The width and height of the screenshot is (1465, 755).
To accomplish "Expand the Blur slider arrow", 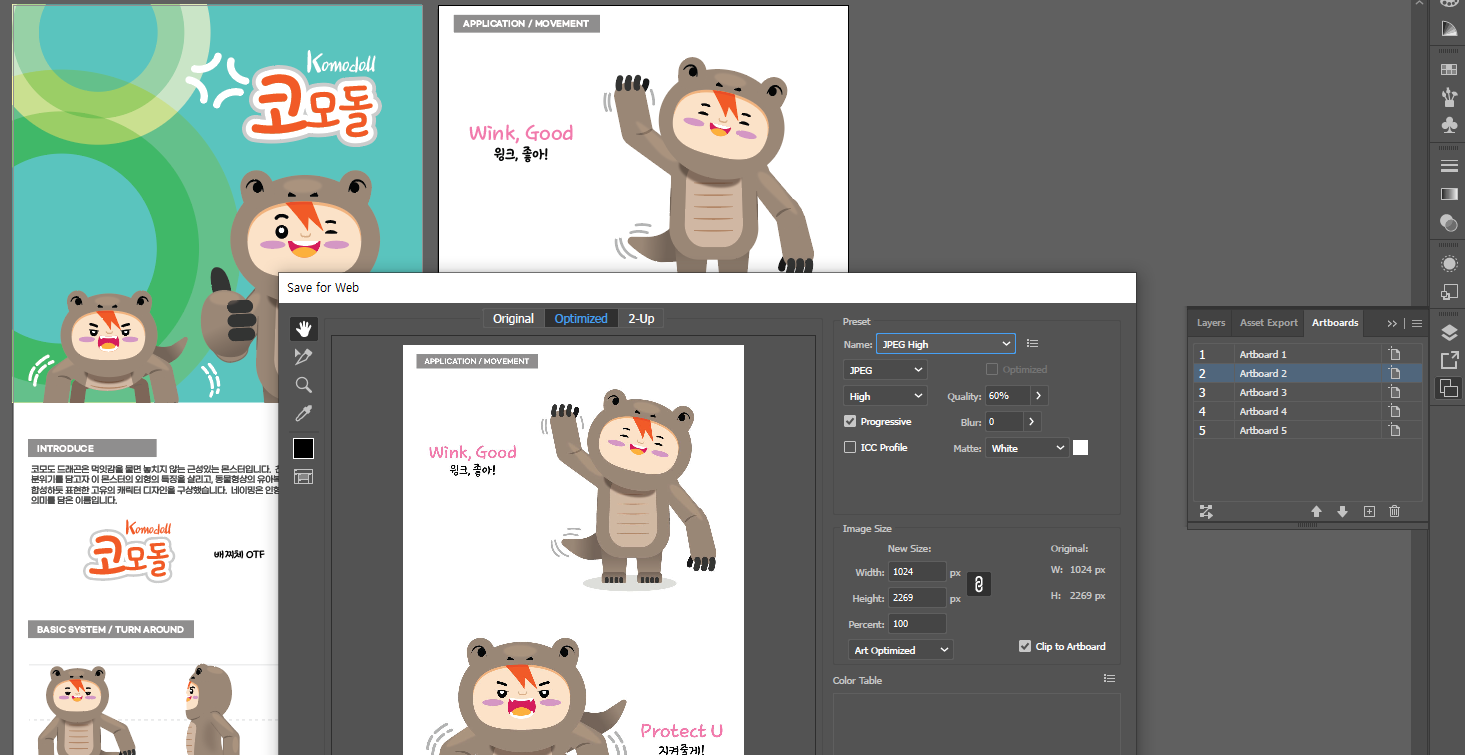I will click(x=1032, y=422).
